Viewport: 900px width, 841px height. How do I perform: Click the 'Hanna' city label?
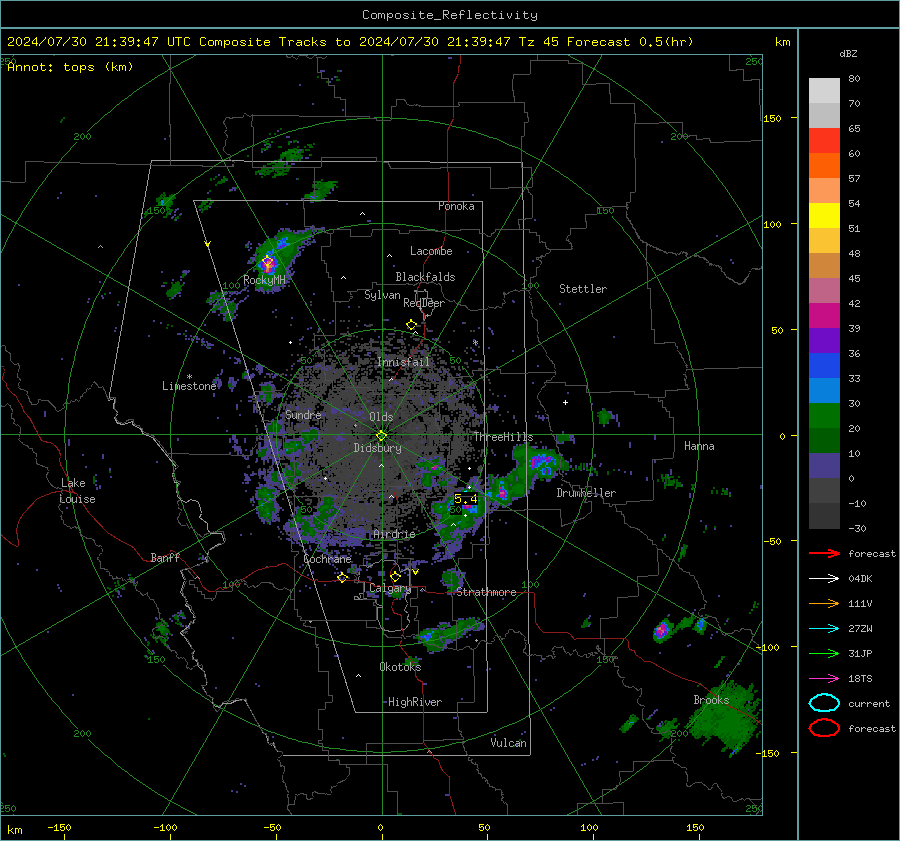coord(699,446)
